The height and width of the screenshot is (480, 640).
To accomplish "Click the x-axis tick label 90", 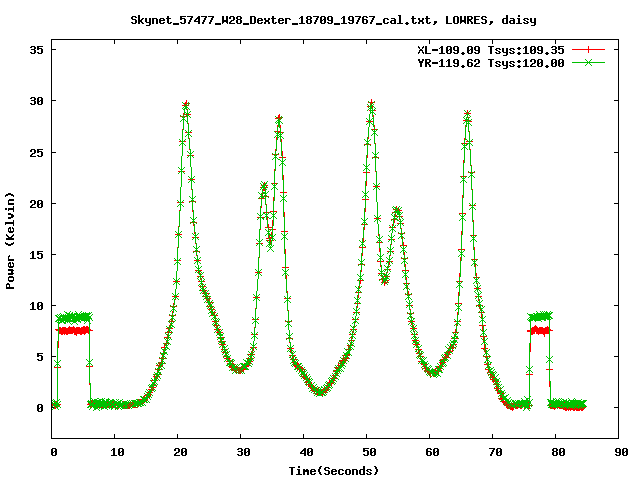I will coord(621,452).
